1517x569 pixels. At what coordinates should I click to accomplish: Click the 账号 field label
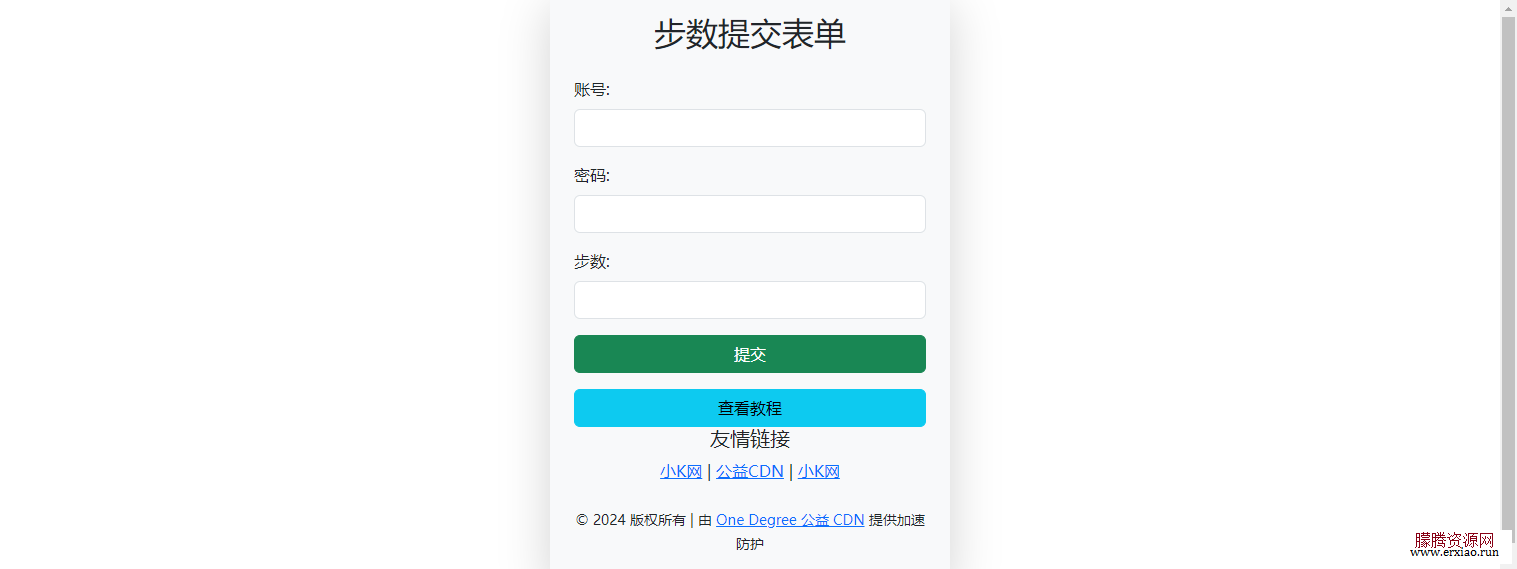(592, 90)
